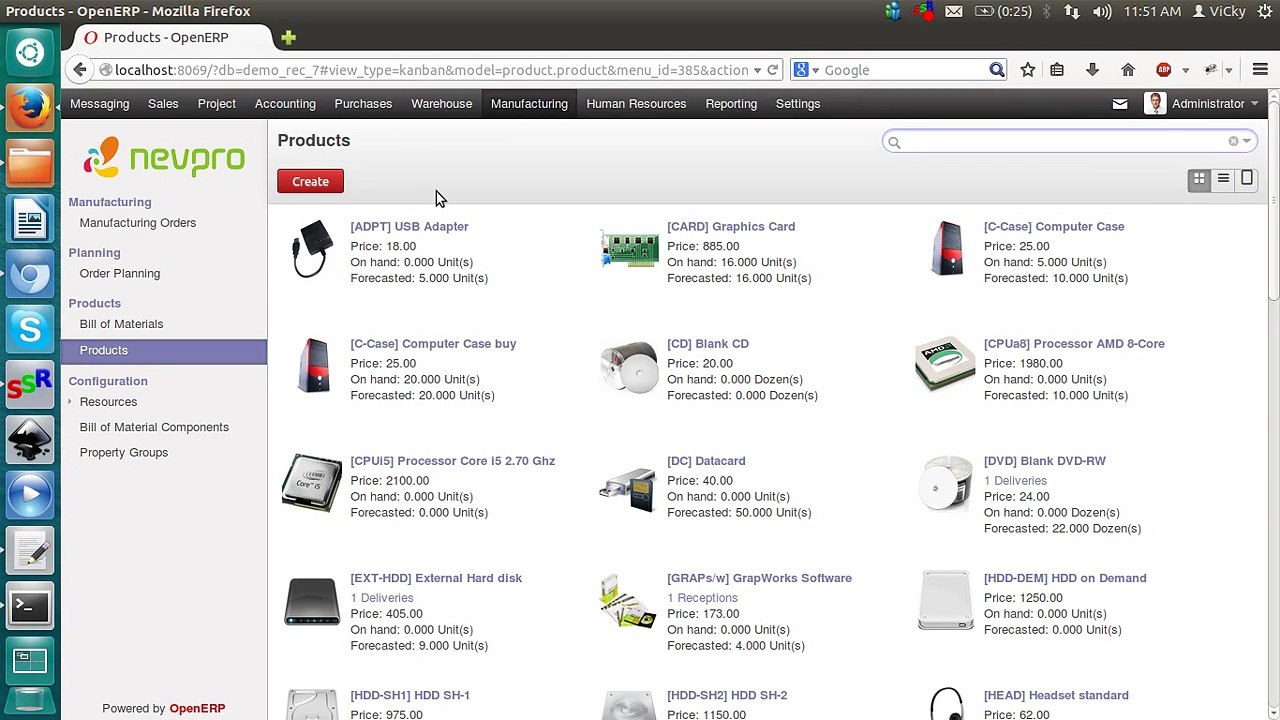Open Property Groups in sidebar
Screen dimensions: 1280x720
tap(124, 453)
